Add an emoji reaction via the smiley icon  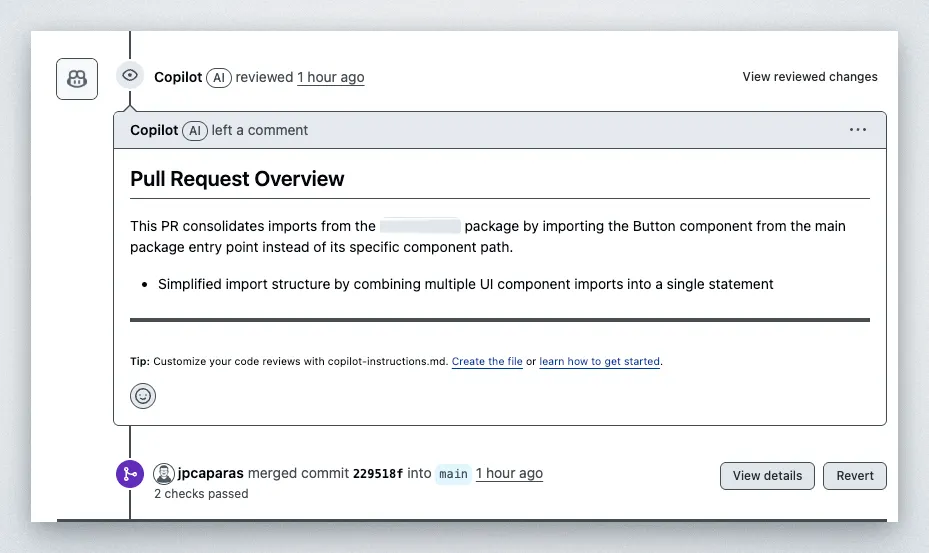point(143,396)
